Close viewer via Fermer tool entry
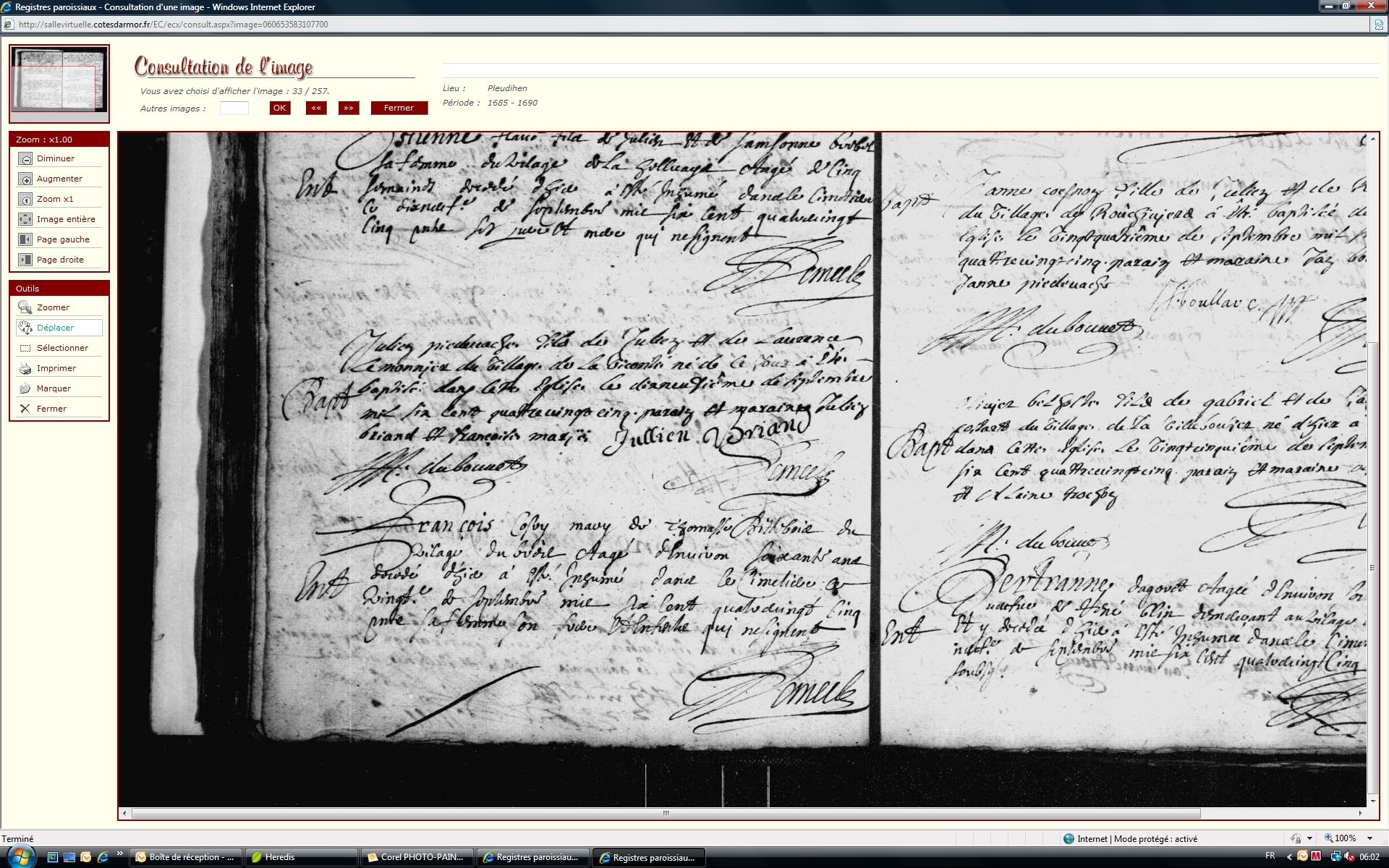The height and width of the screenshot is (868, 1389). [25, 409]
